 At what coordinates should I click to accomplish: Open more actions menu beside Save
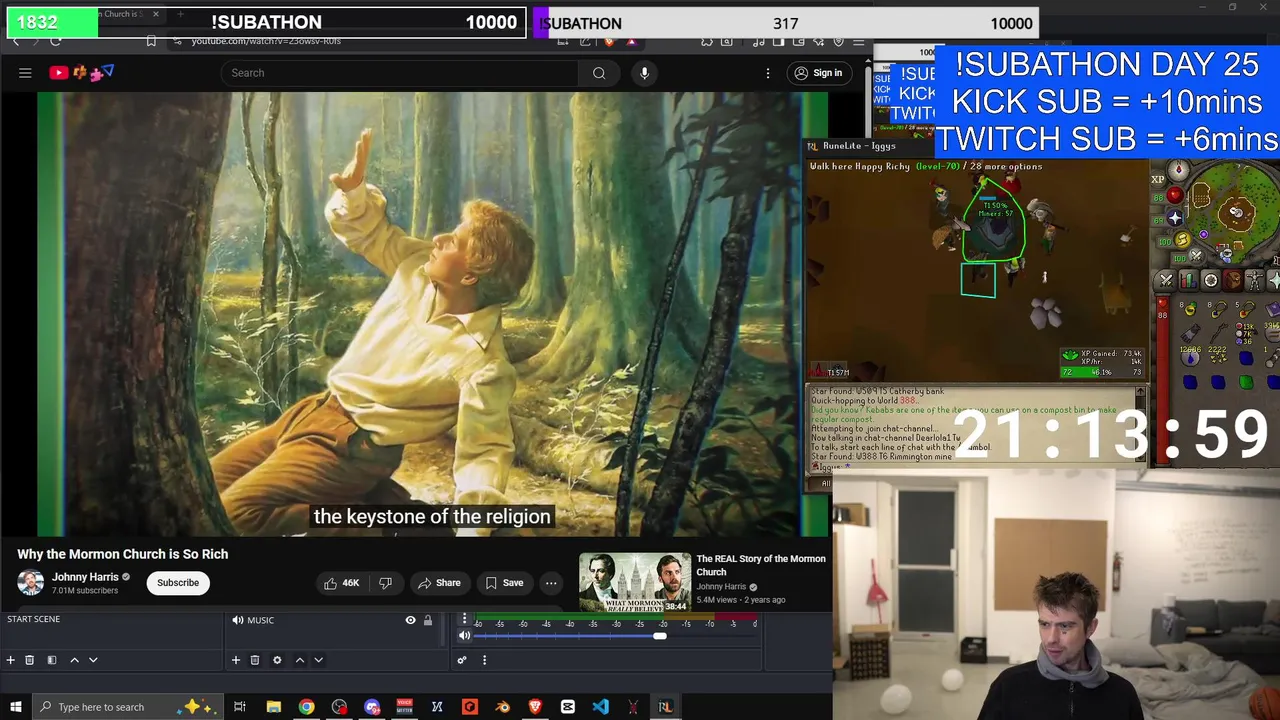(x=551, y=583)
